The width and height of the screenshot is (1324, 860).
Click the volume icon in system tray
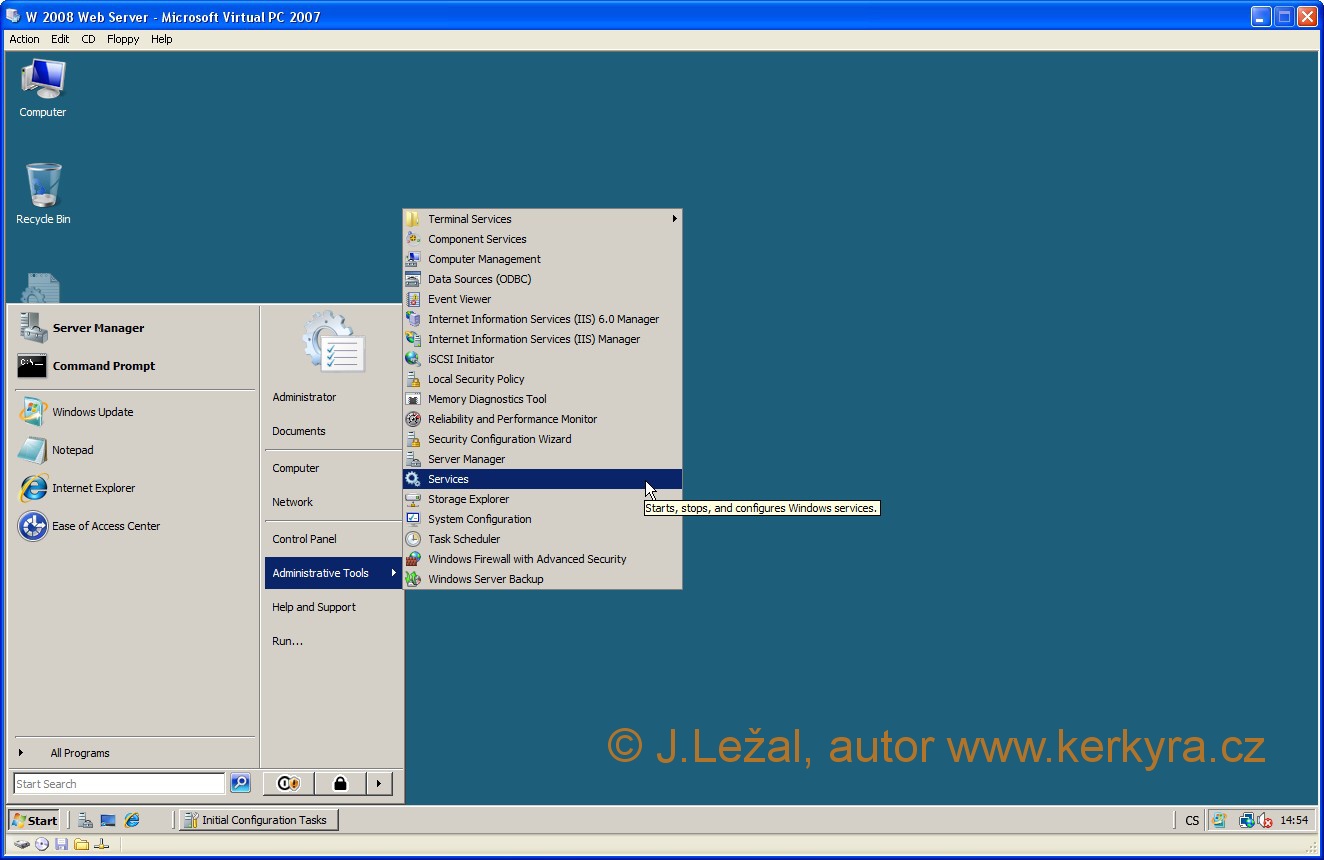coord(1265,820)
